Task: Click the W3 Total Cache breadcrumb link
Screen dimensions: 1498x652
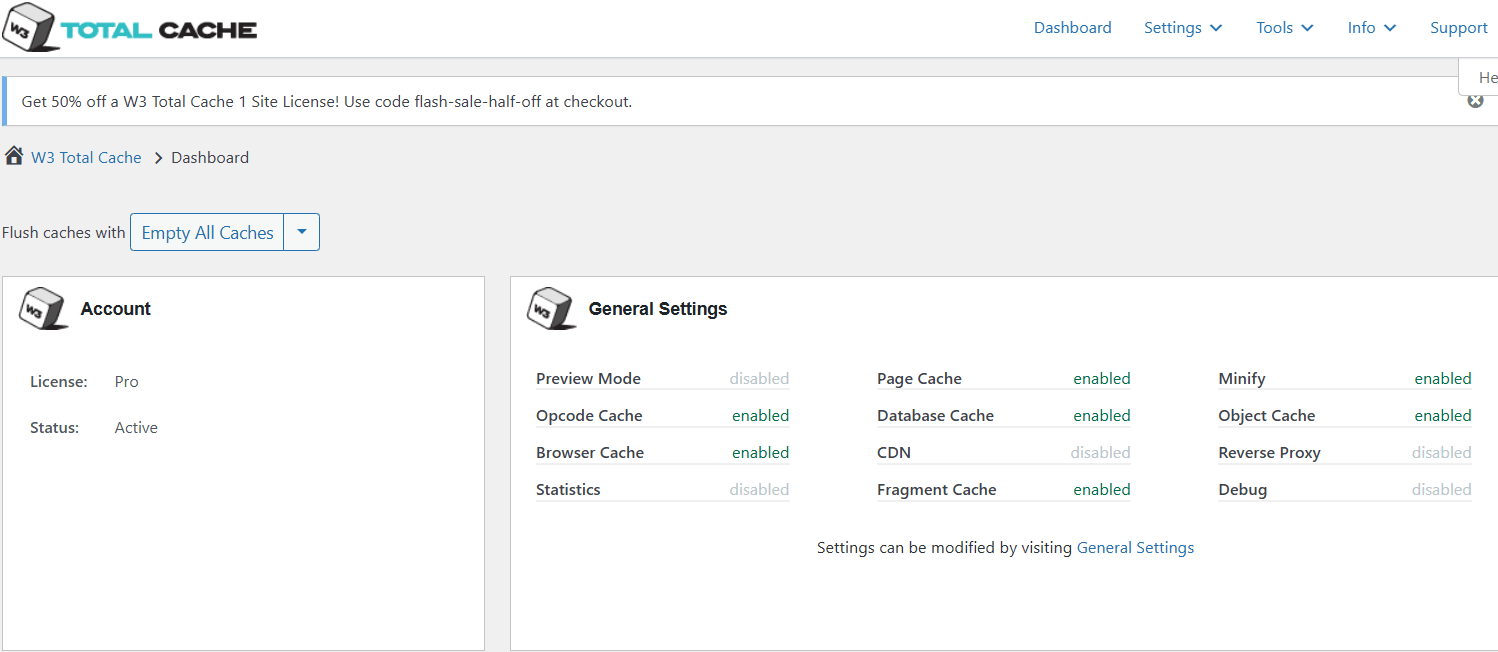Action: pos(86,158)
